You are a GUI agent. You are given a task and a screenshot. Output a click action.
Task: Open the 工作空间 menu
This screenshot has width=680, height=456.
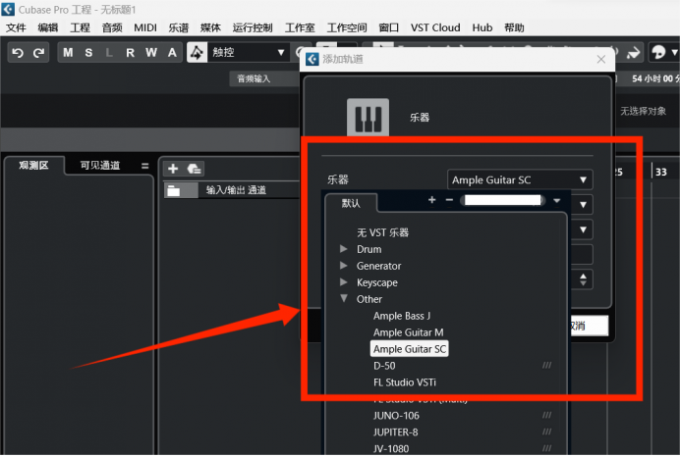coord(347,28)
